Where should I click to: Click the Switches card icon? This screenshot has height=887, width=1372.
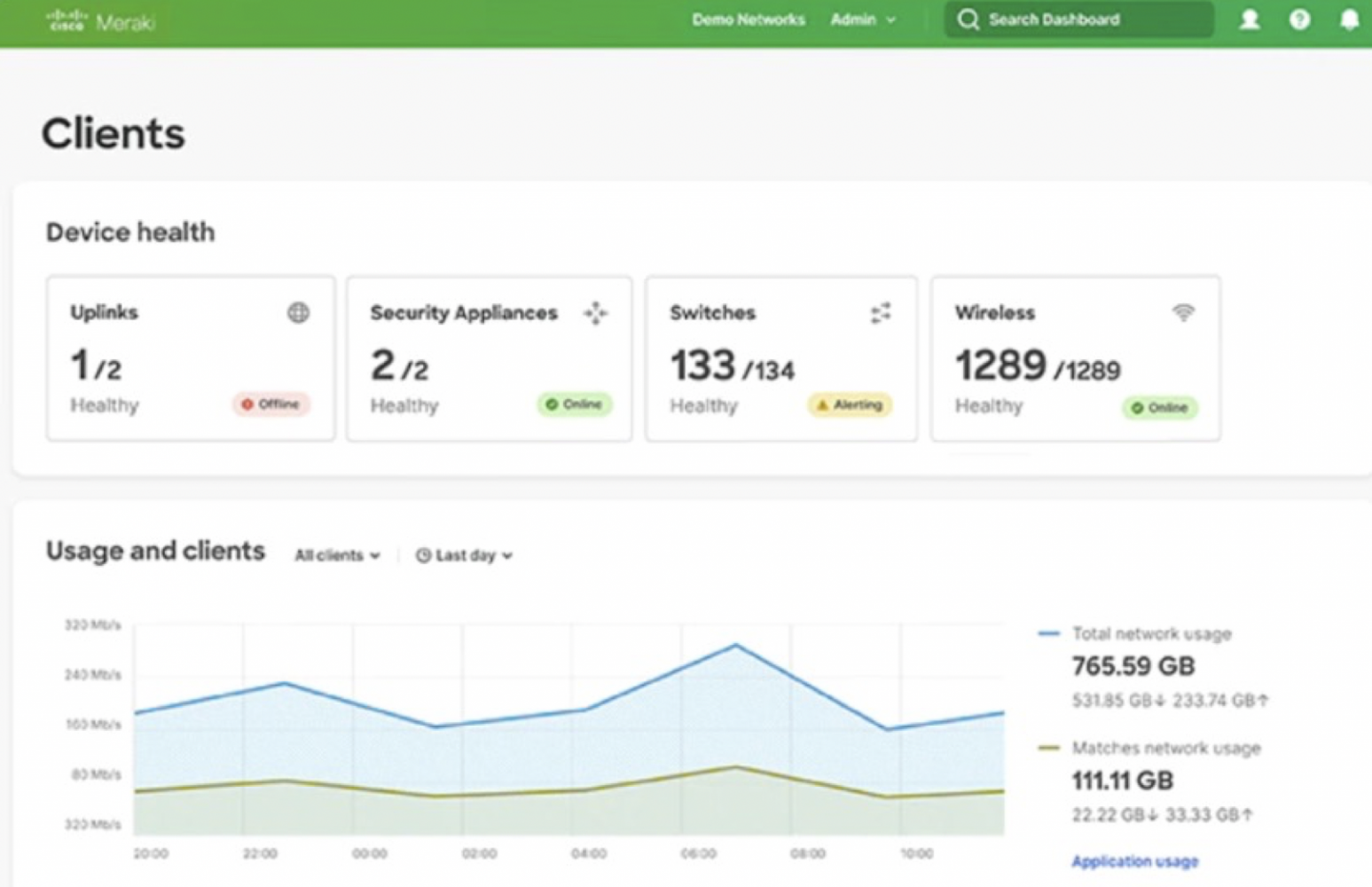(881, 313)
